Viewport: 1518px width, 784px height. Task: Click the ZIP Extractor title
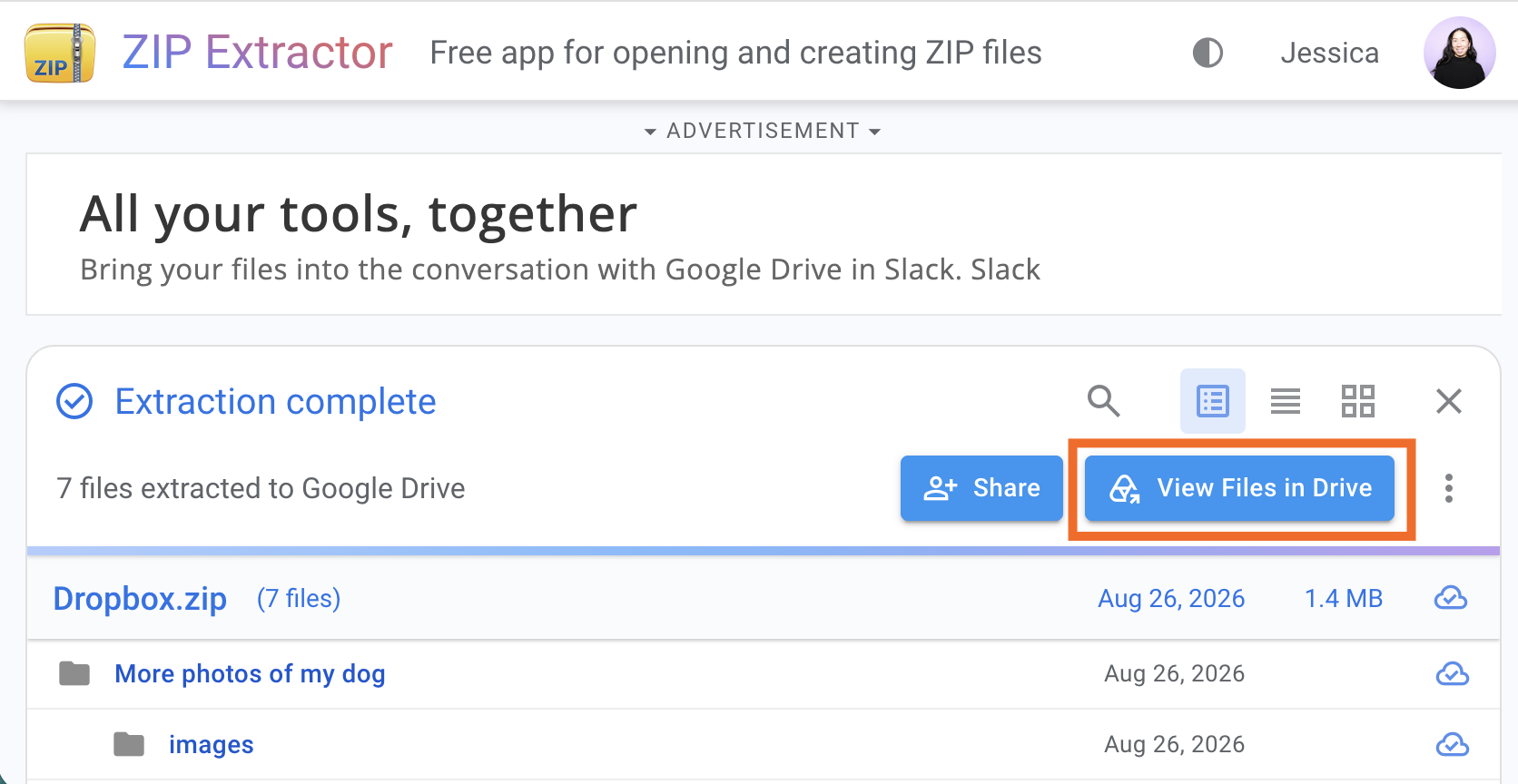[x=258, y=53]
